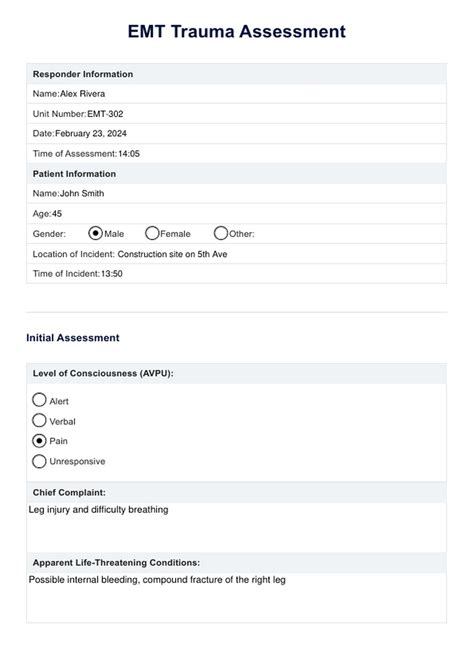
Task: Edit the patient Age field
Action: pyautogui.click(x=236, y=213)
